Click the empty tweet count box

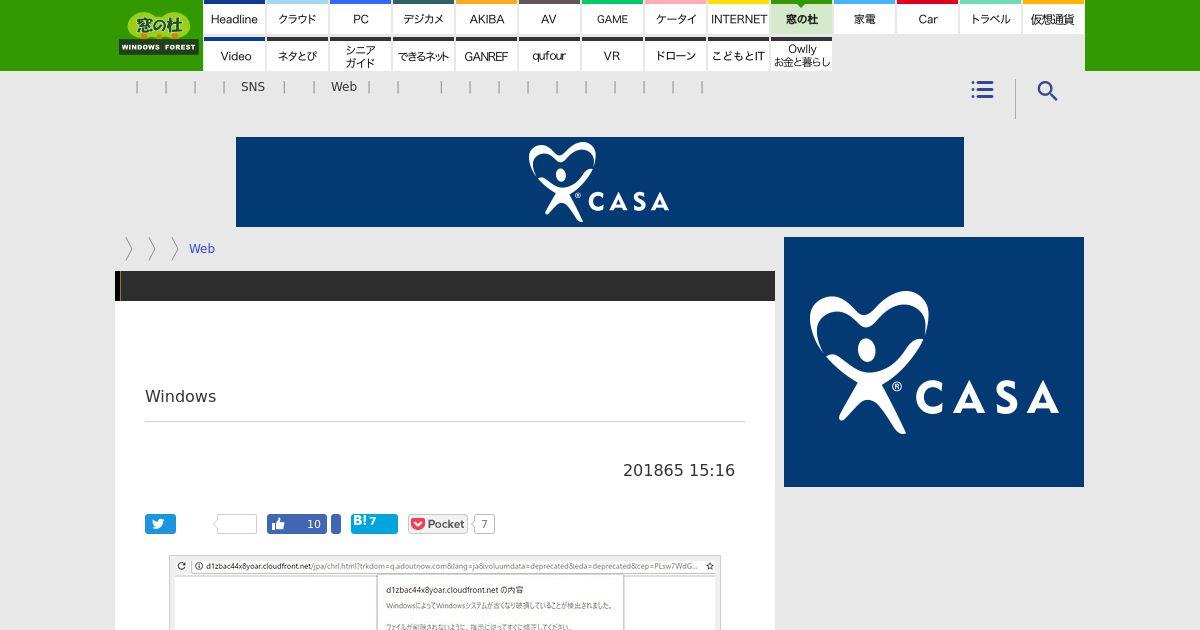237,524
